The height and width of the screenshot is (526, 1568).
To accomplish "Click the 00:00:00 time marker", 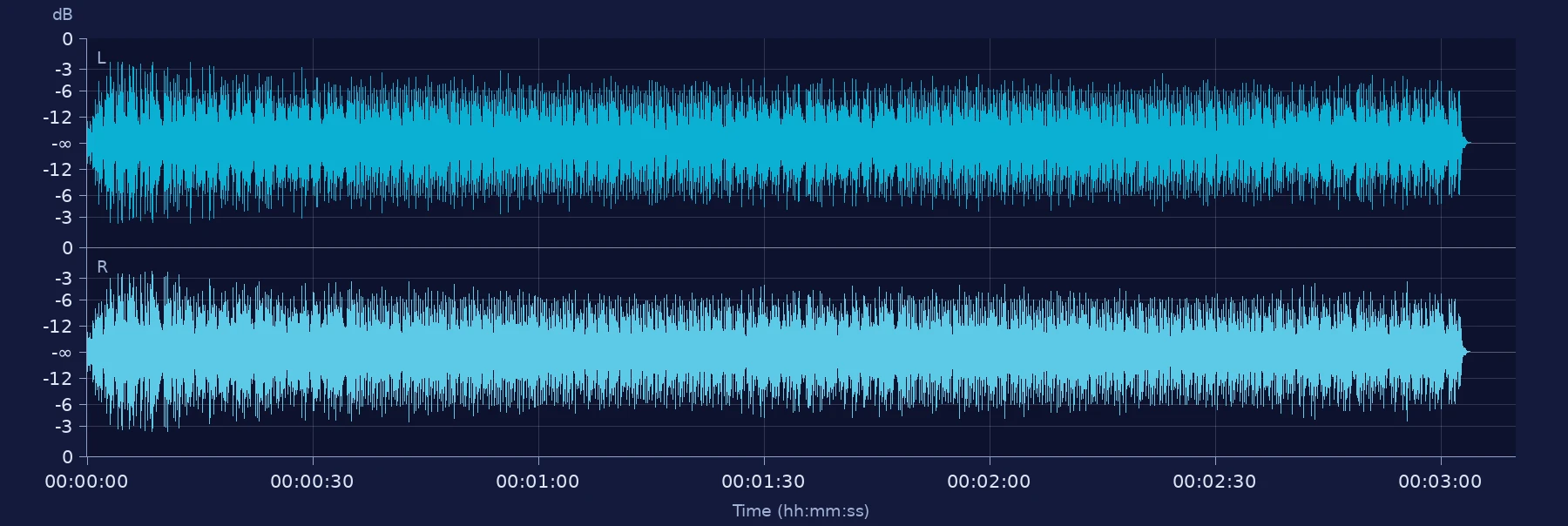I will (x=86, y=482).
